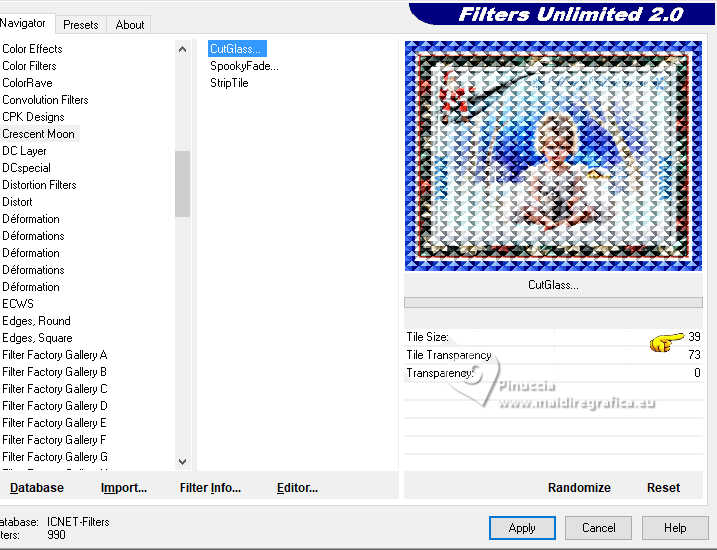
Task: Randomize the filter settings
Action: [579, 488]
